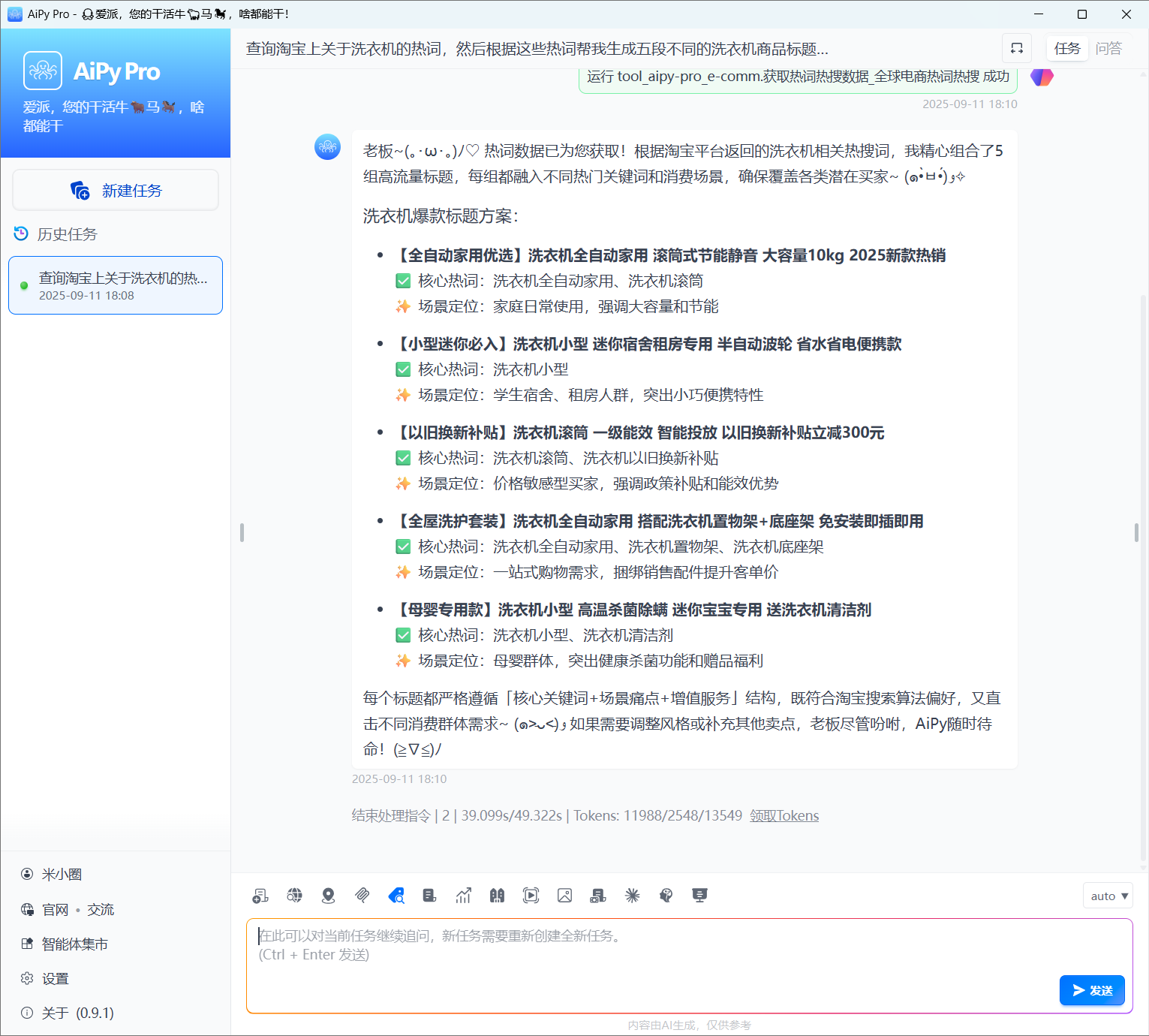Open the video play frame tool
Viewport: 1149px width, 1036px height.
[x=531, y=896]
